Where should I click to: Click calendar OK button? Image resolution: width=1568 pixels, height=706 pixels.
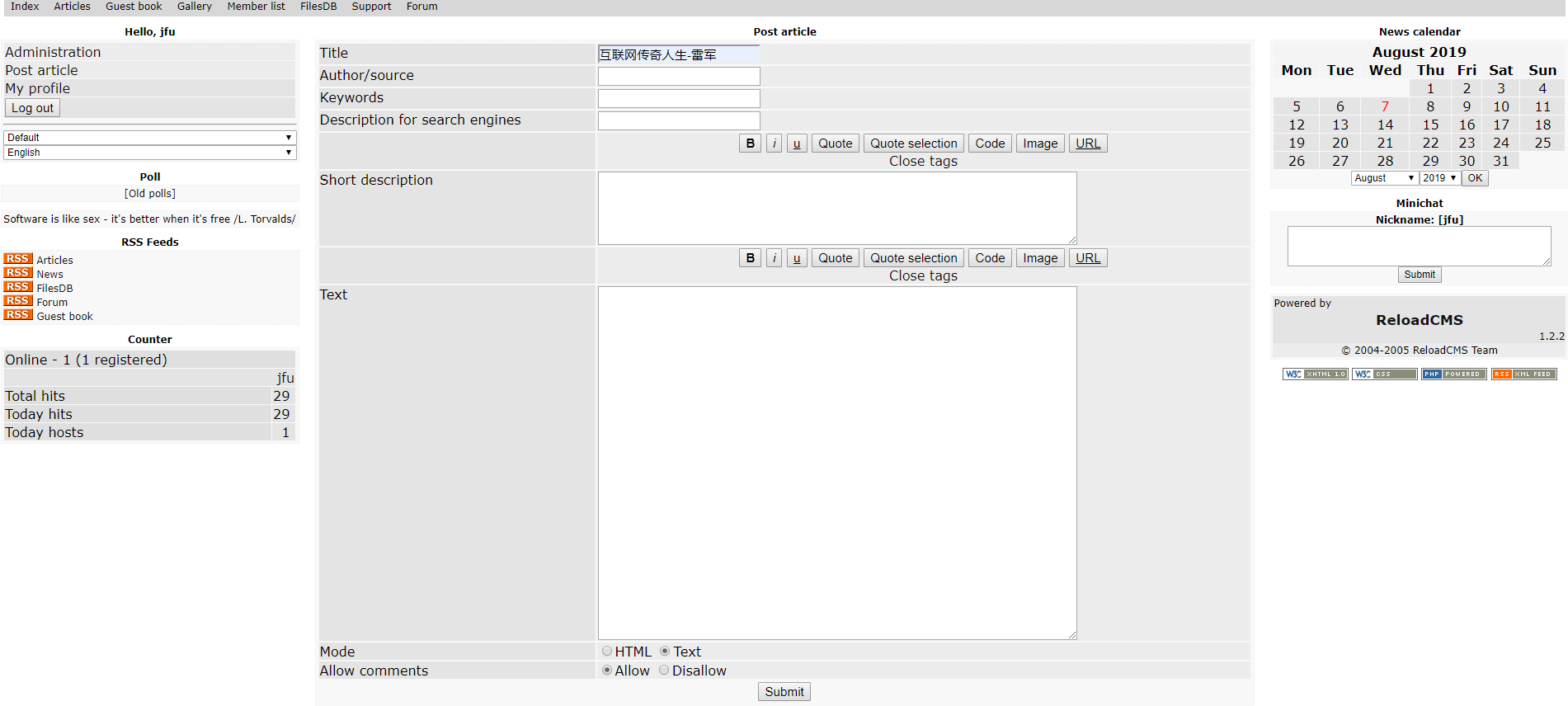[x=1475, y=178]
